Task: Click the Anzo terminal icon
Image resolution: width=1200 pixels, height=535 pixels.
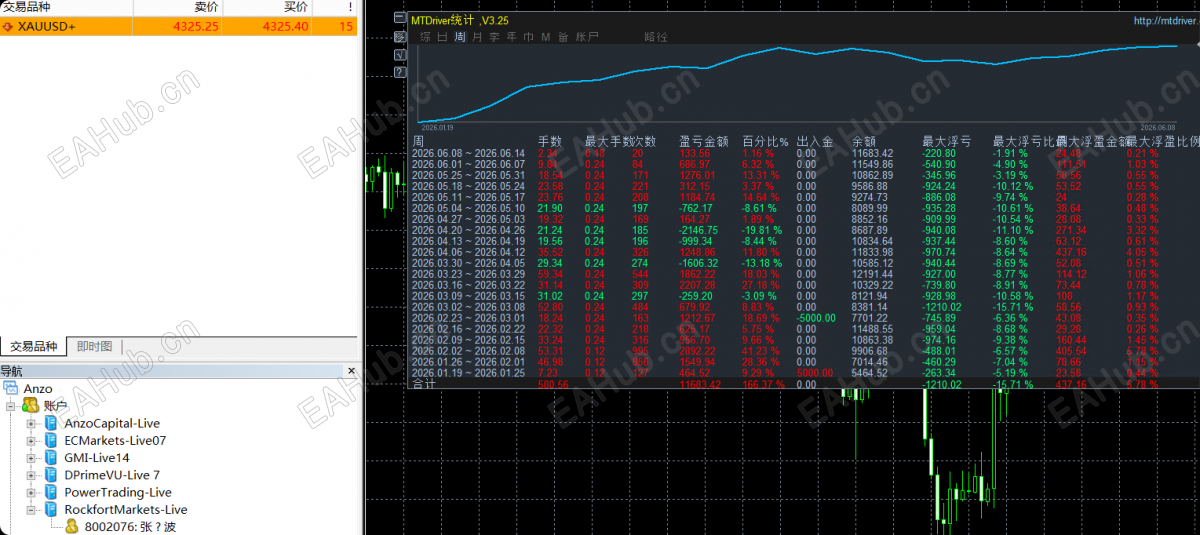Action: coord(11,388)
